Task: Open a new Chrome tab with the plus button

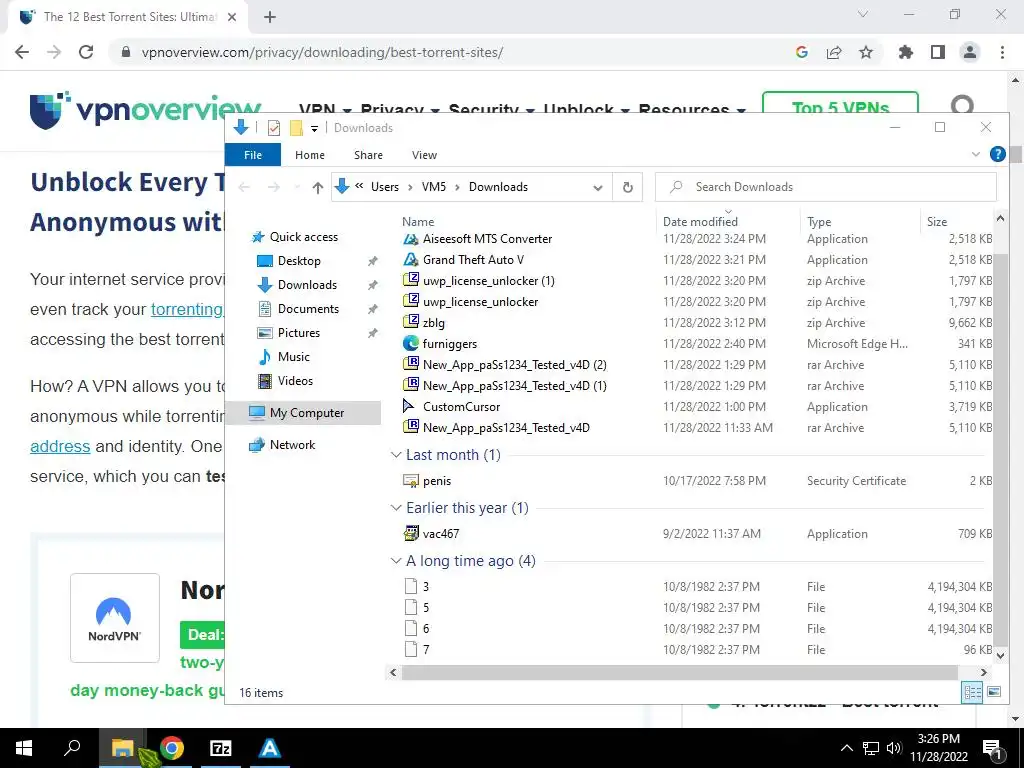Action: (x=270, y=17)
